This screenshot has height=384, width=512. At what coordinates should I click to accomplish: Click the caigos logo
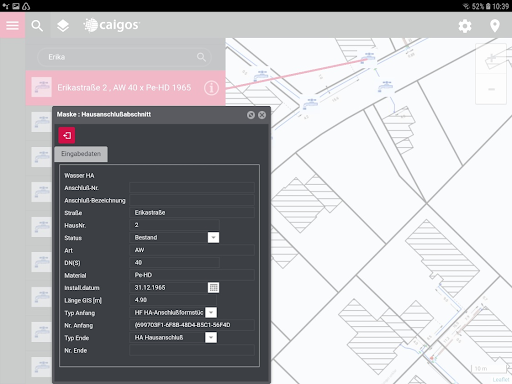(x=112, y=25)
